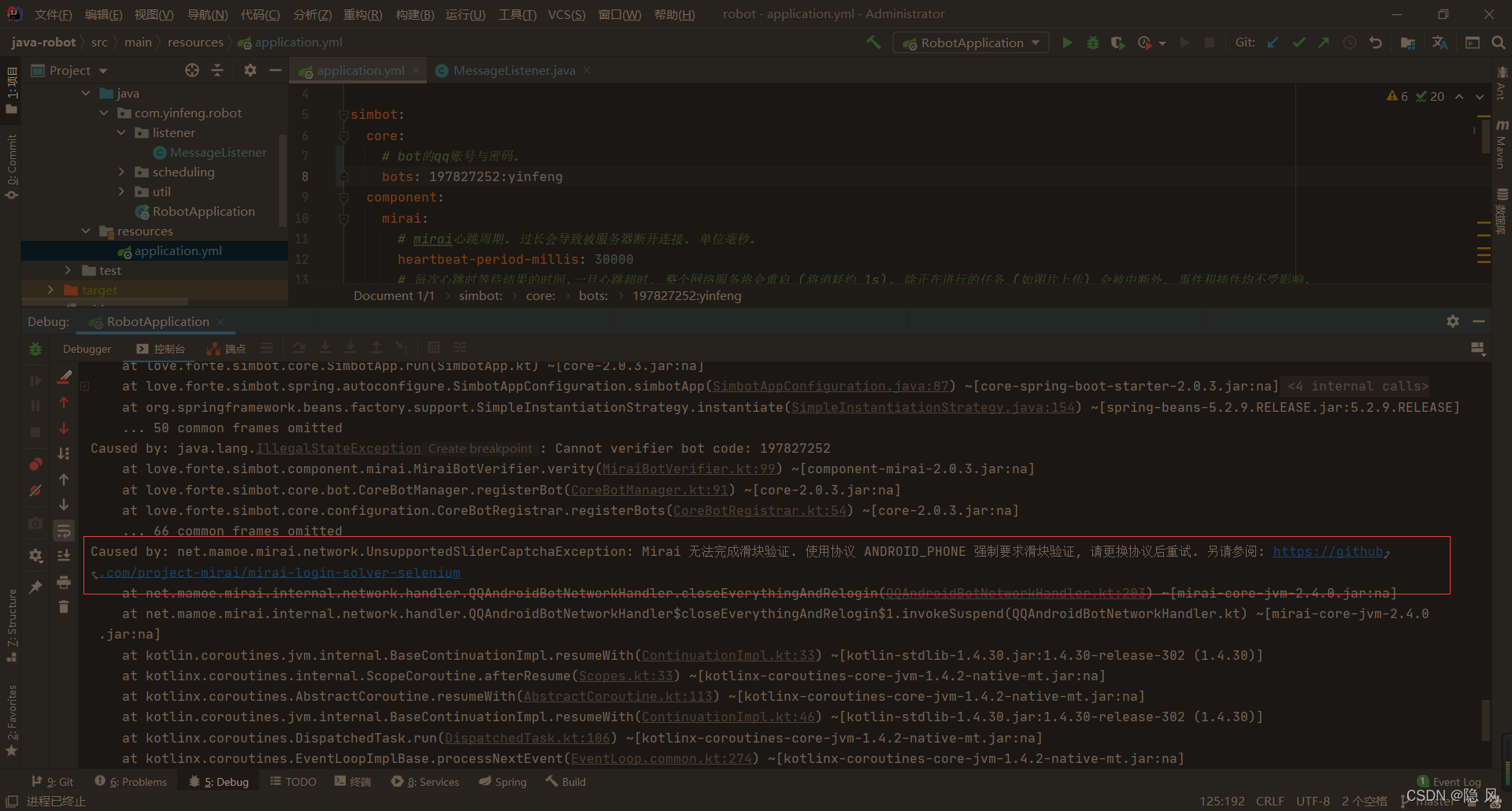This screenshot has width=1512, height=811.
Task: Push commits with Git green arrow
Action: click(x=1323, y=43)
